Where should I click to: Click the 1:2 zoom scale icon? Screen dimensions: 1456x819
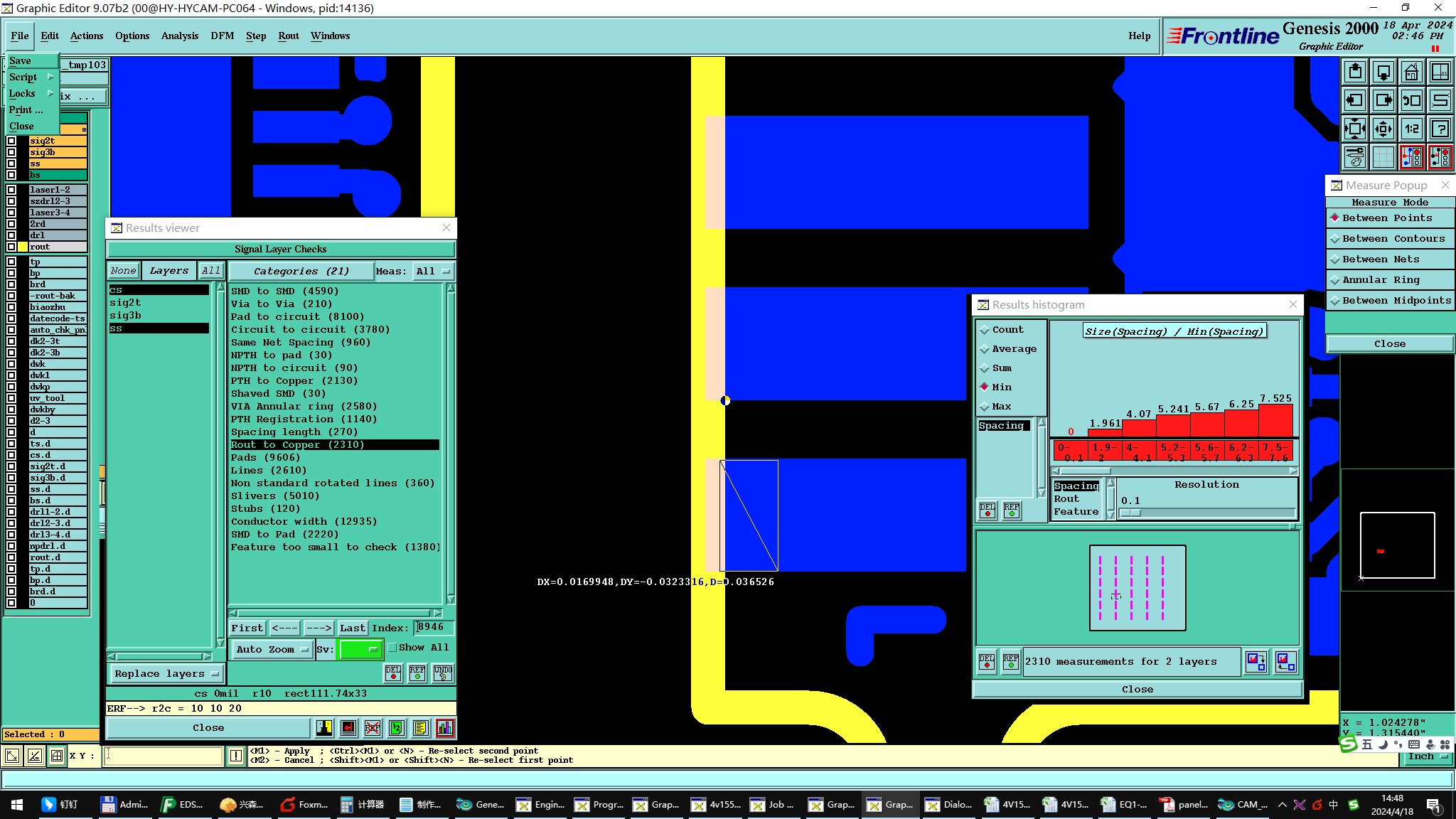point(1411,129)
